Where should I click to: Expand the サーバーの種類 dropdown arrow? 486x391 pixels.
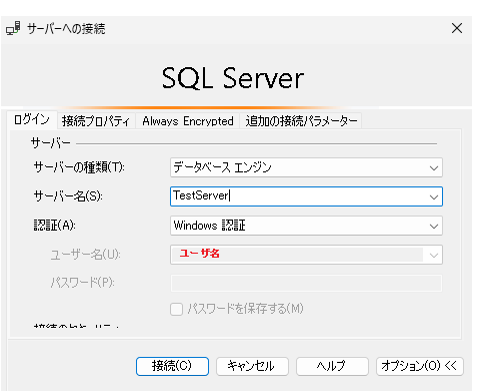point(434,168)
